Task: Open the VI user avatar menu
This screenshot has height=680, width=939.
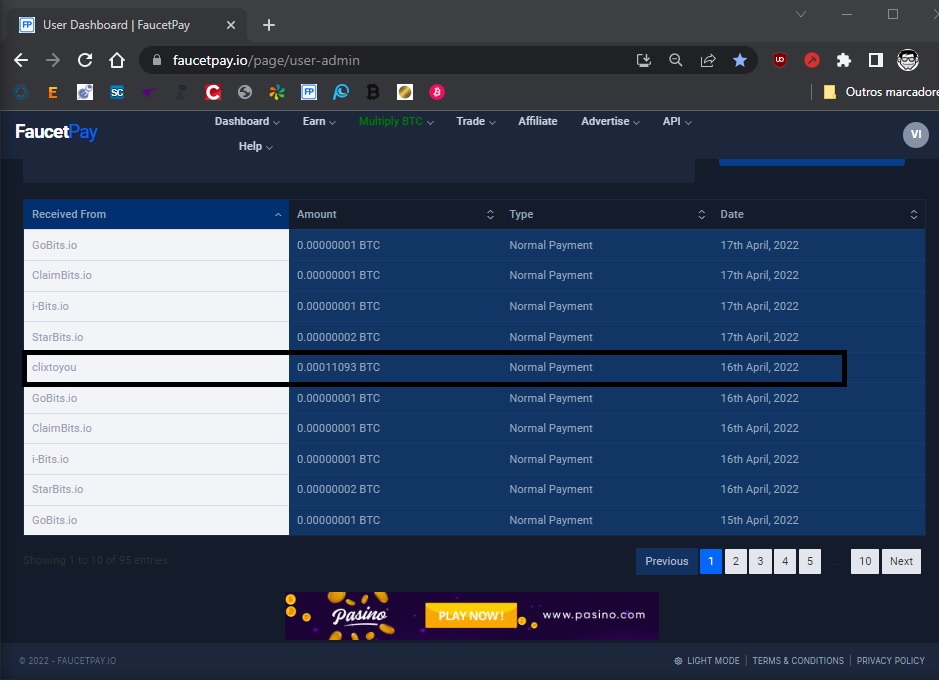Action: click(x=916, y=135)
